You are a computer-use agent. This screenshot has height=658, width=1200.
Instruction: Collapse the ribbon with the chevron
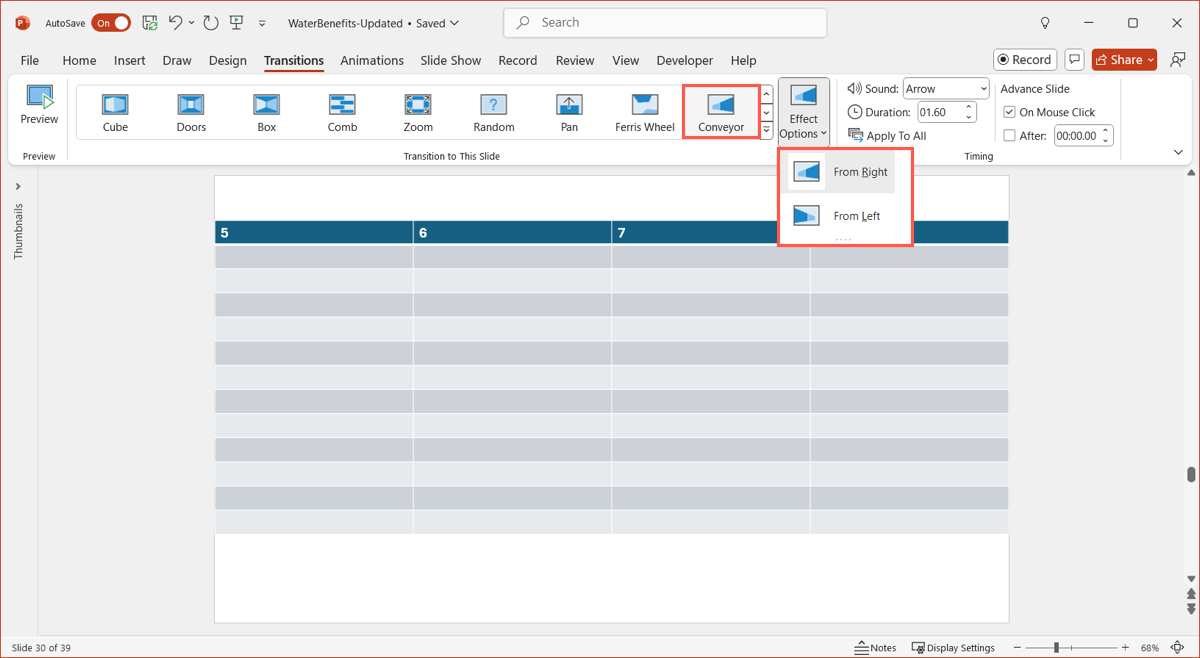pos(1178,152)
